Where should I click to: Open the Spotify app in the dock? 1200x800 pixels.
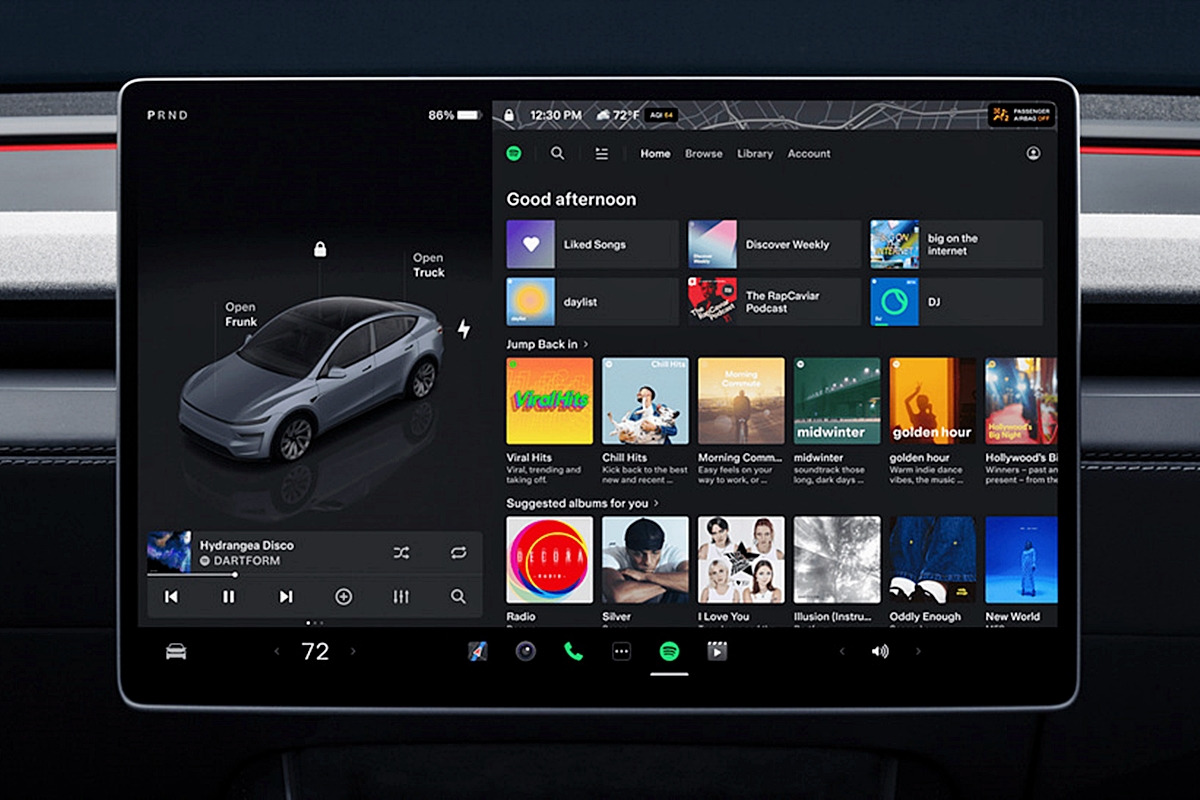coord(669,652)
